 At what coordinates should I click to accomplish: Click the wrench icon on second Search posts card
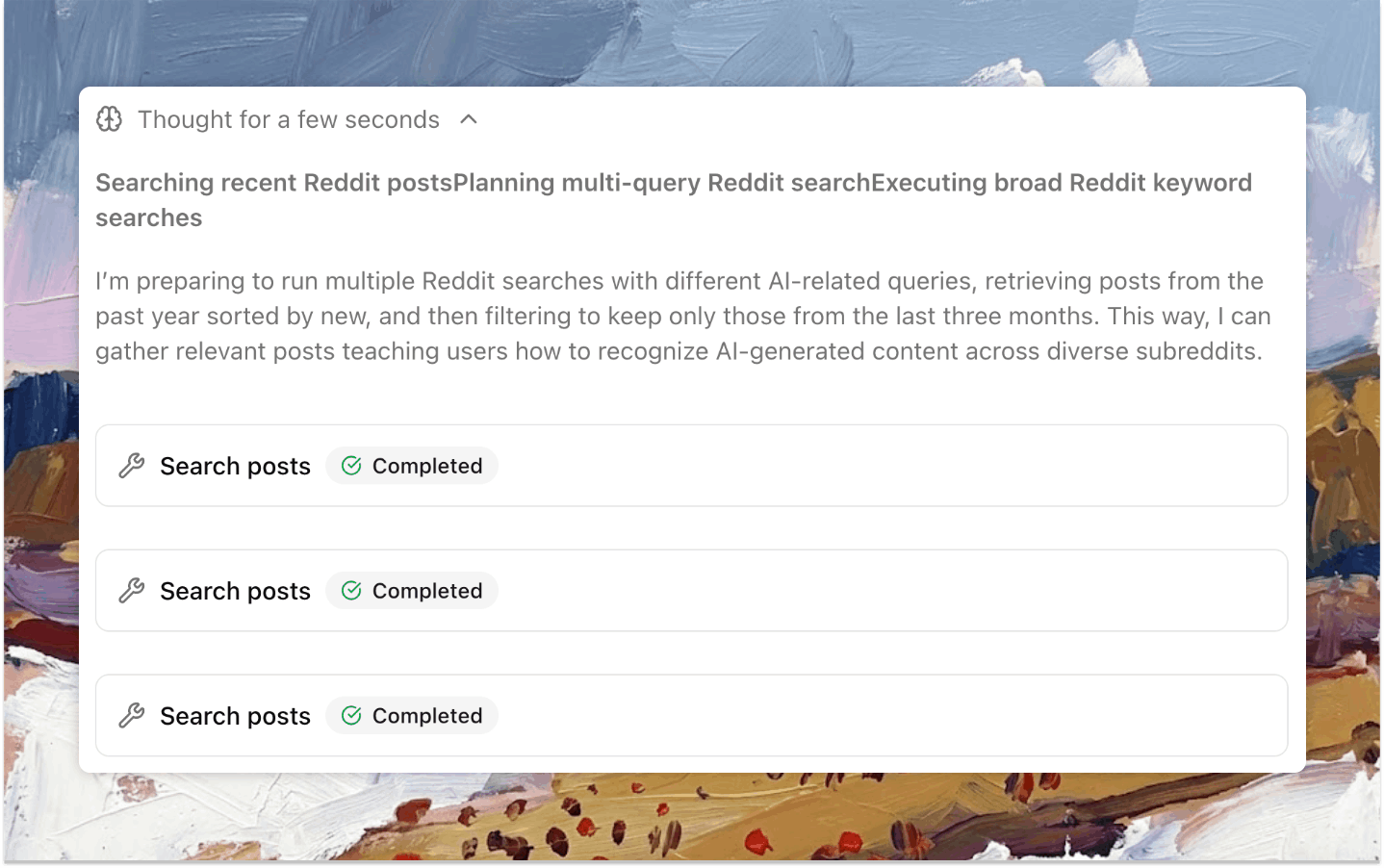pos(132,590)
